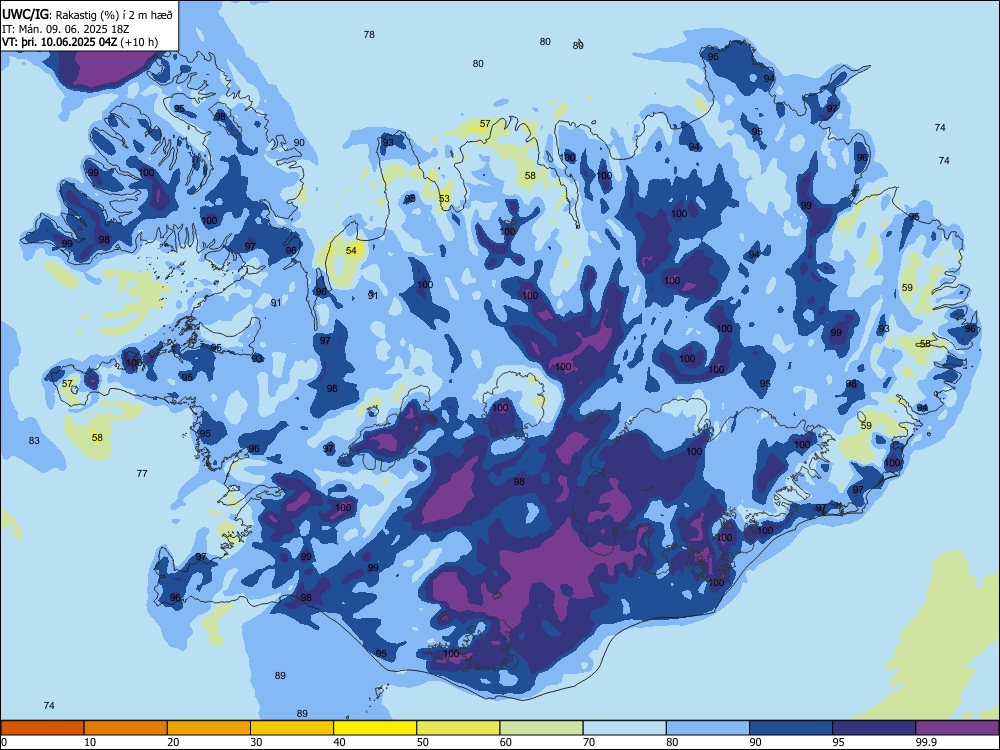The width and height of the screenshot is (1000, 750).
Task: Click the 'Rakastig (%) í 2 m hæð' label
Action: click(x=112, y=15)
